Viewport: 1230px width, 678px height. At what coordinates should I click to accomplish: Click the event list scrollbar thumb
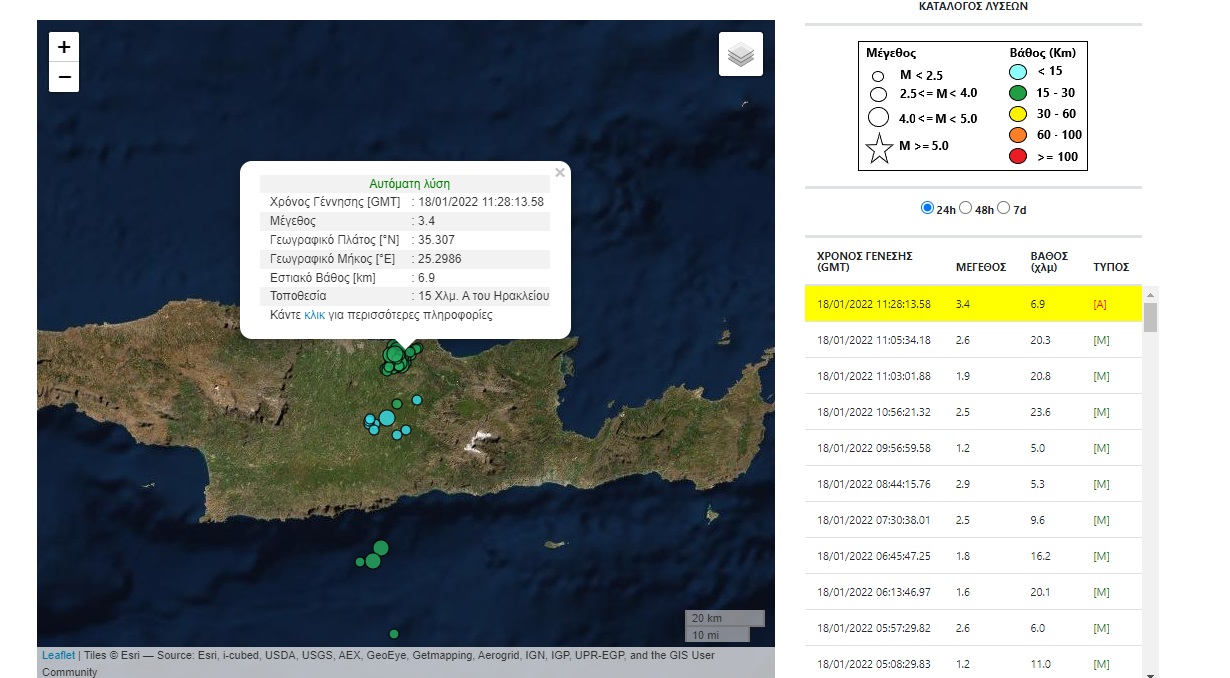click(x=1150, y=317)
